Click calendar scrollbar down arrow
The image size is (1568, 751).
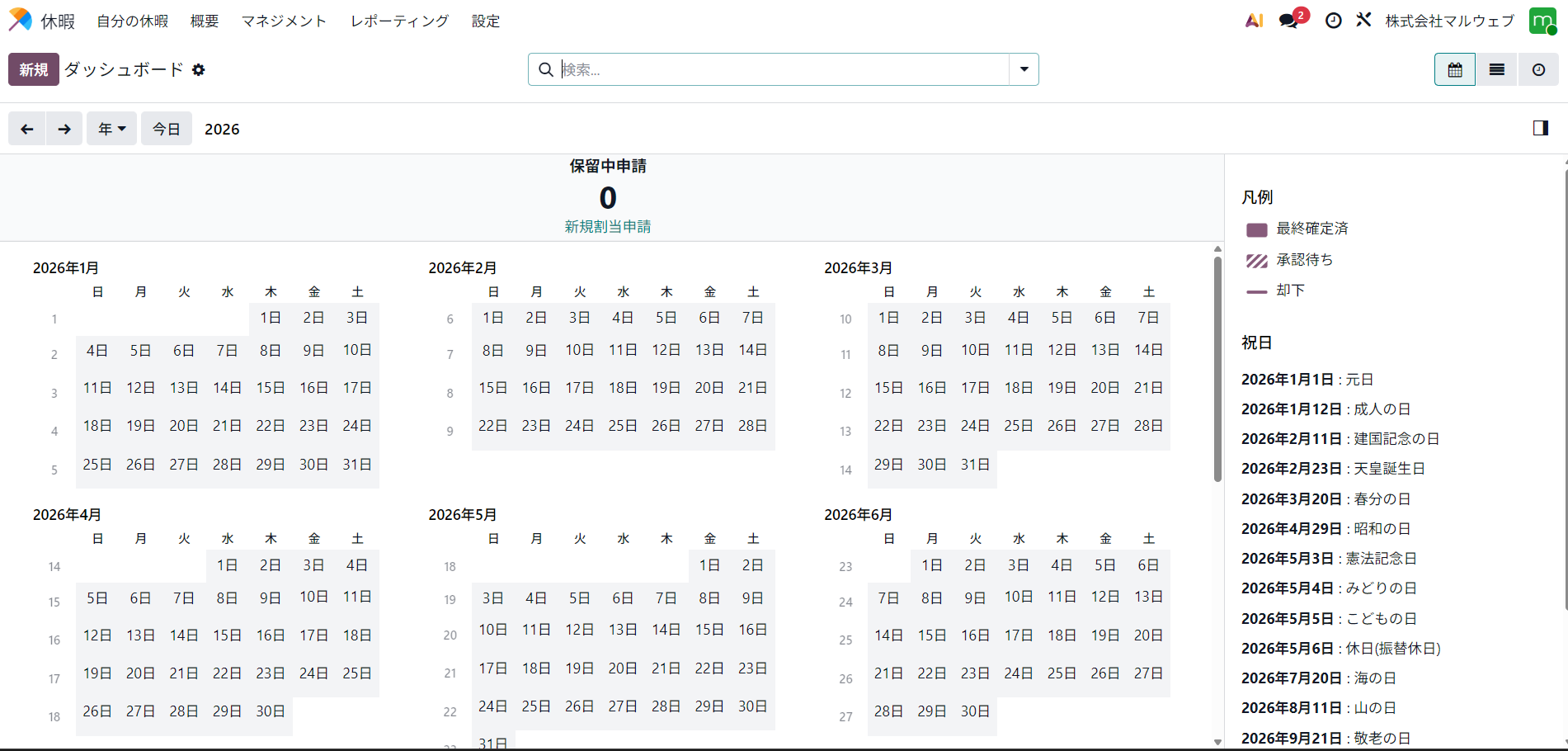1217,742
